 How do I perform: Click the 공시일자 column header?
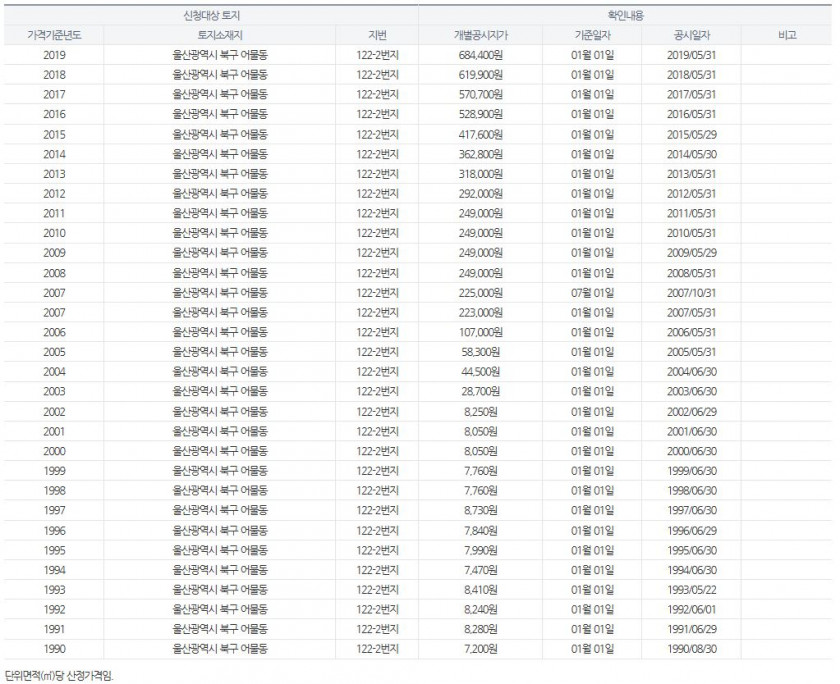692,35
